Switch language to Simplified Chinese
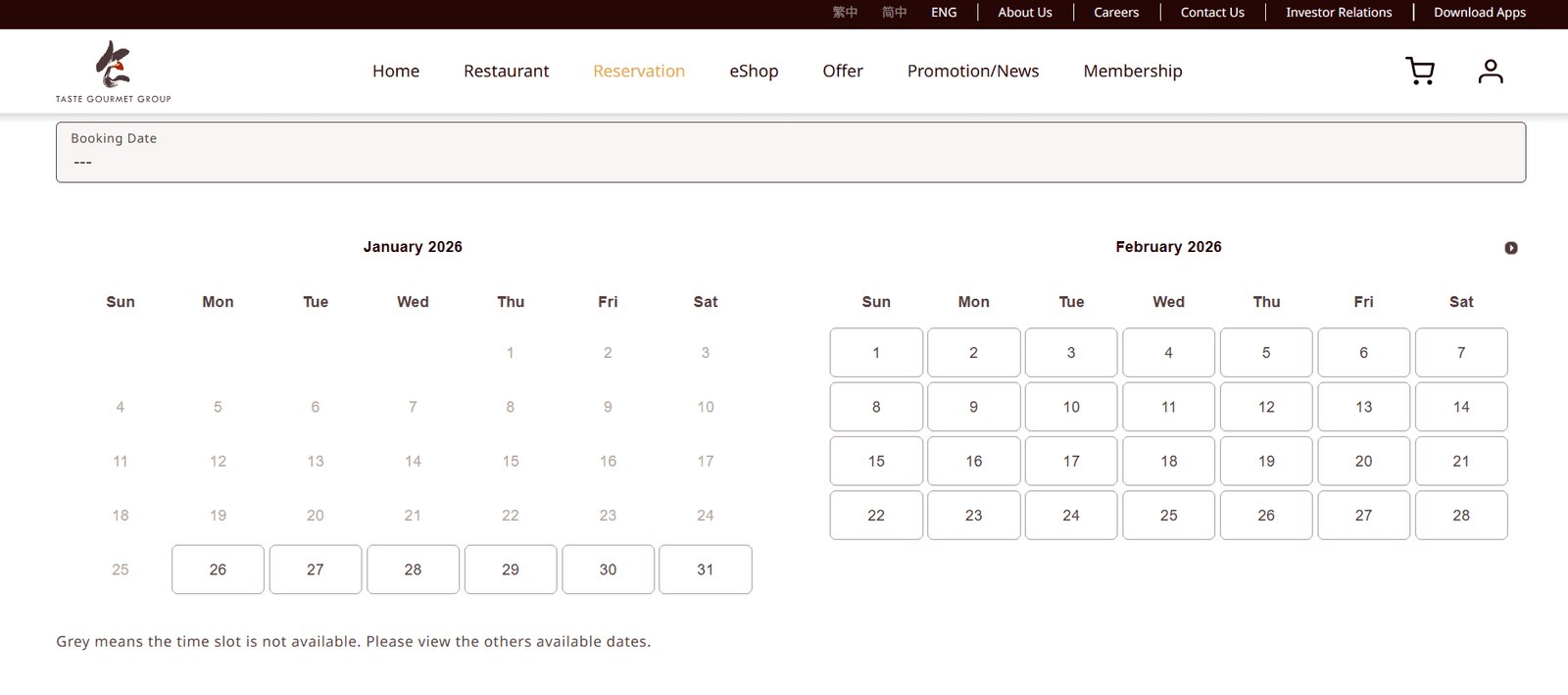The height and width of the screenshot is (695, 1568). pos(894,13)
